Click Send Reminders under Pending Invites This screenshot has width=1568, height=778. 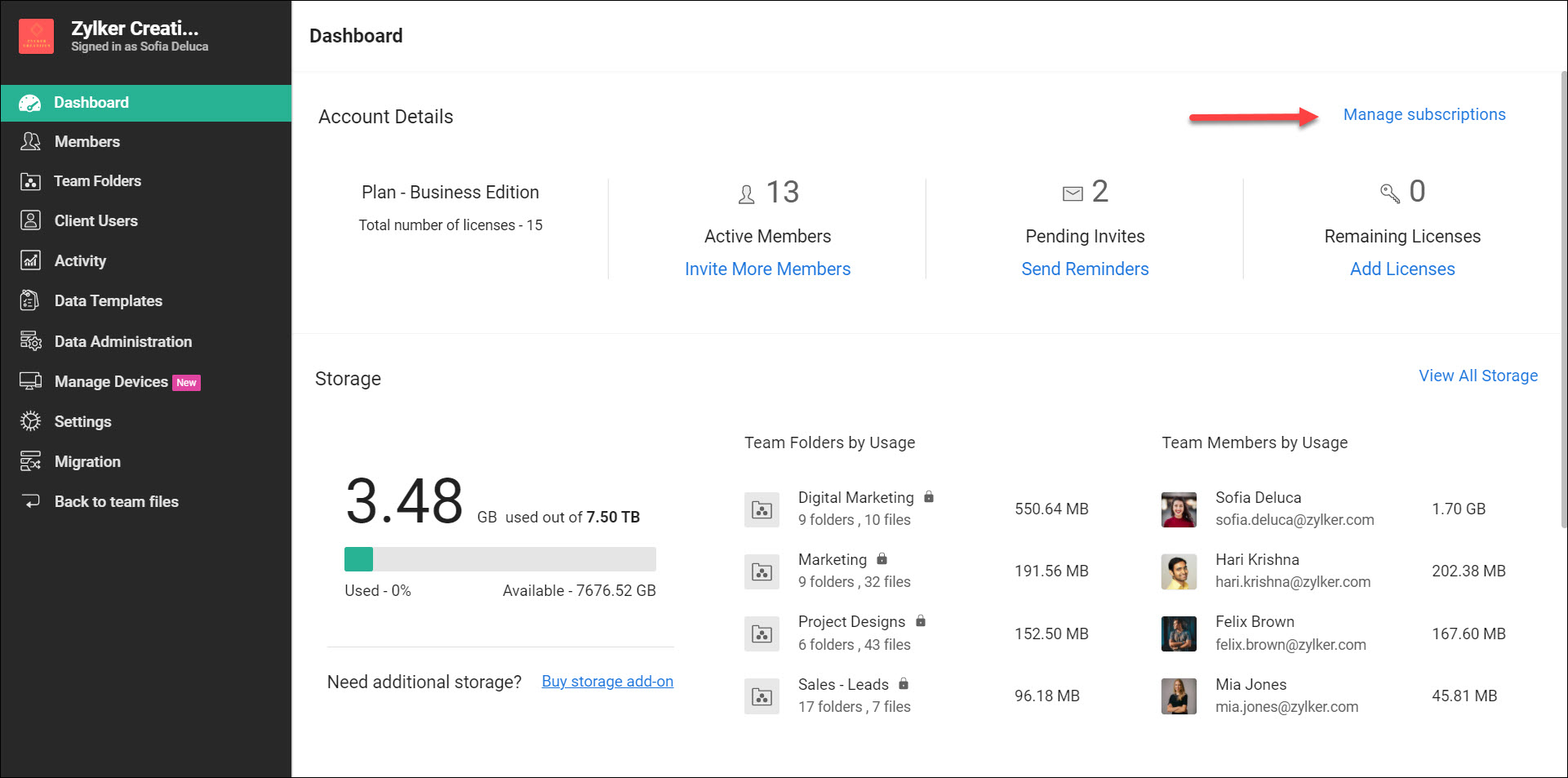(1085, 269)
